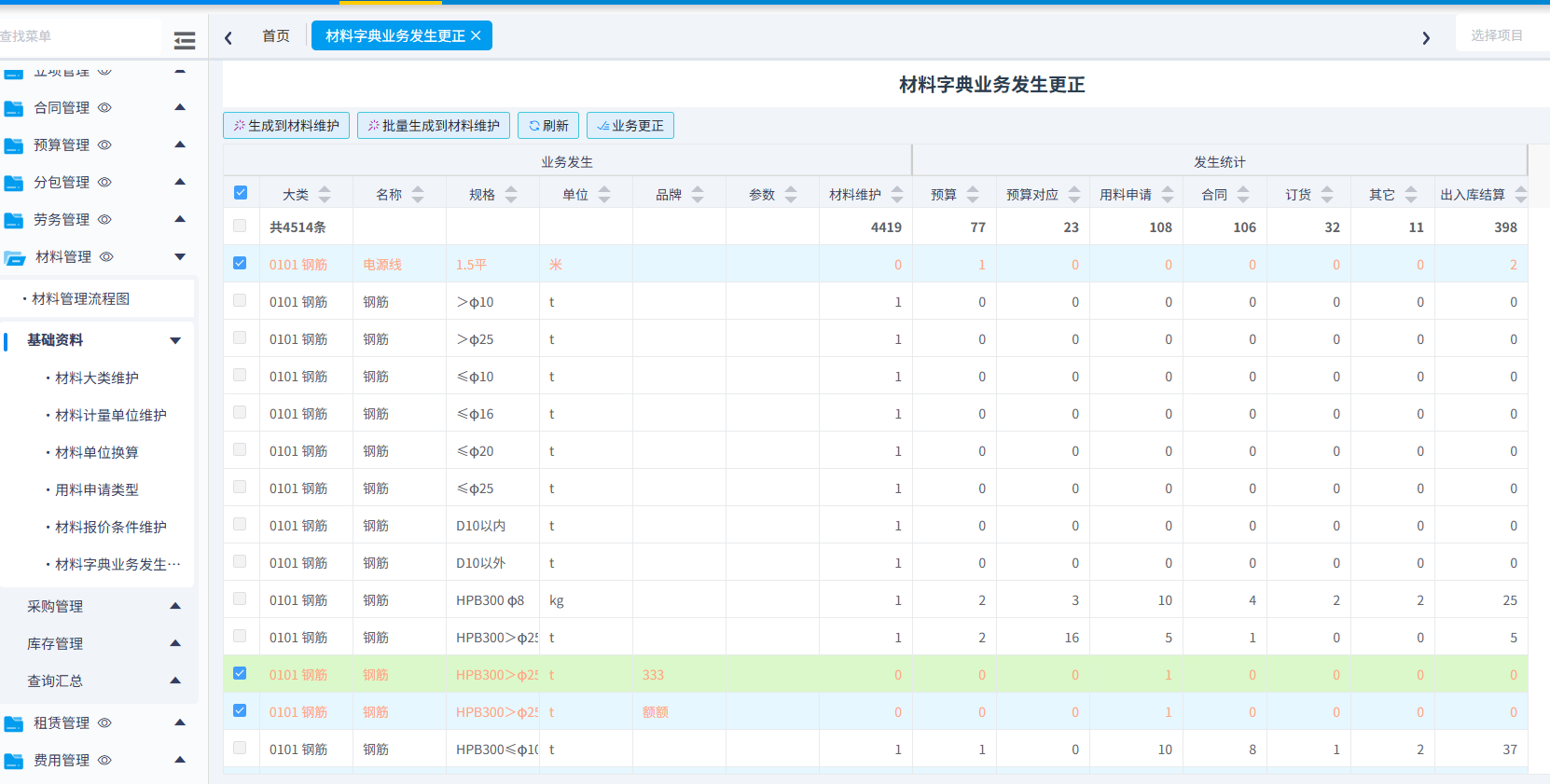This screenshot has width=1550, height=784.
Task: Close the 材料字典业务发生更正 tab
Action: point(476,35)
